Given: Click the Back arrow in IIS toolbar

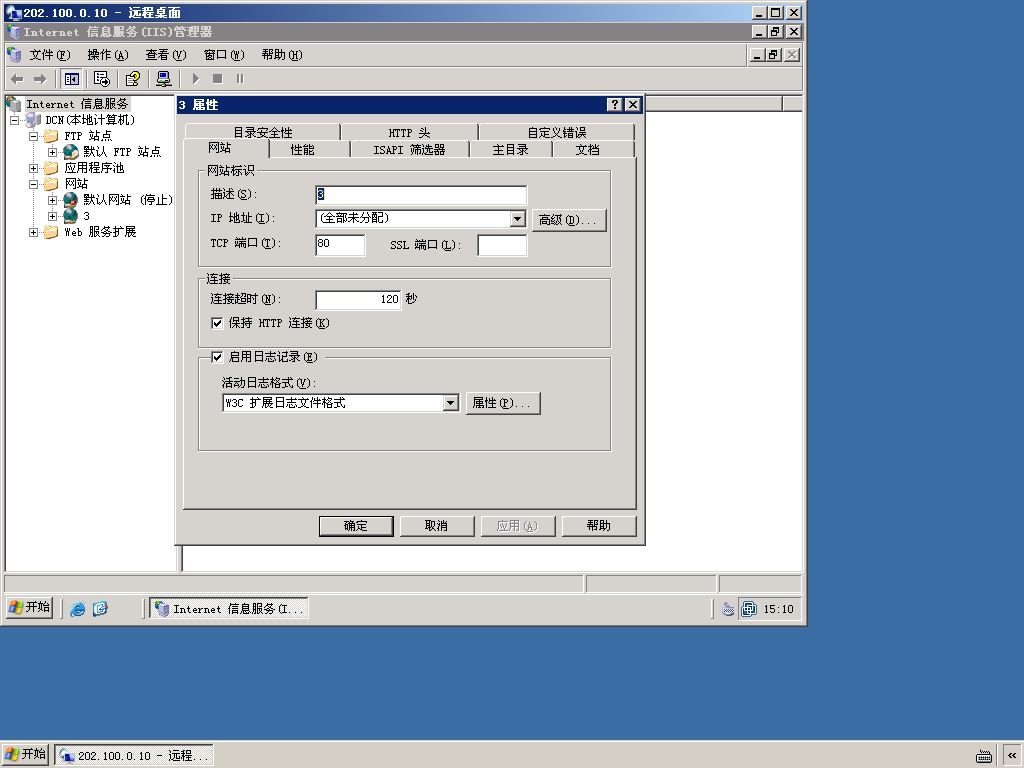Looking at the screenshot, I should click(x=17, y=79).
